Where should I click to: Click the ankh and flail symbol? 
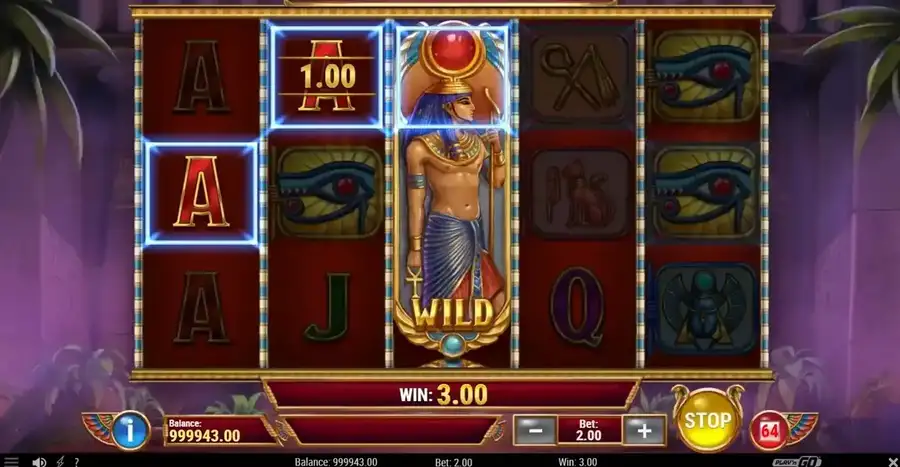point(579,76)
